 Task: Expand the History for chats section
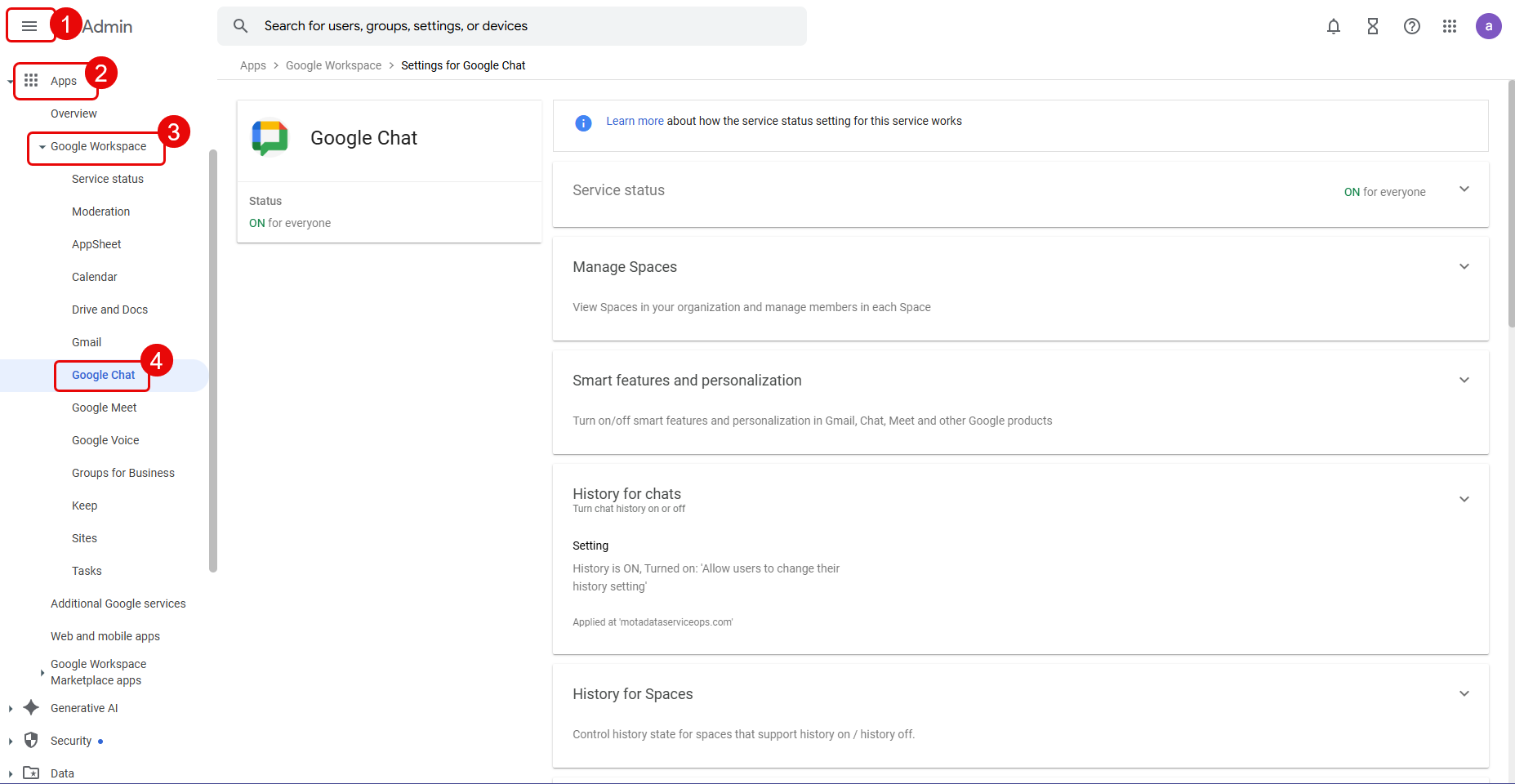pyautogui.click(x=1464, y=499)
